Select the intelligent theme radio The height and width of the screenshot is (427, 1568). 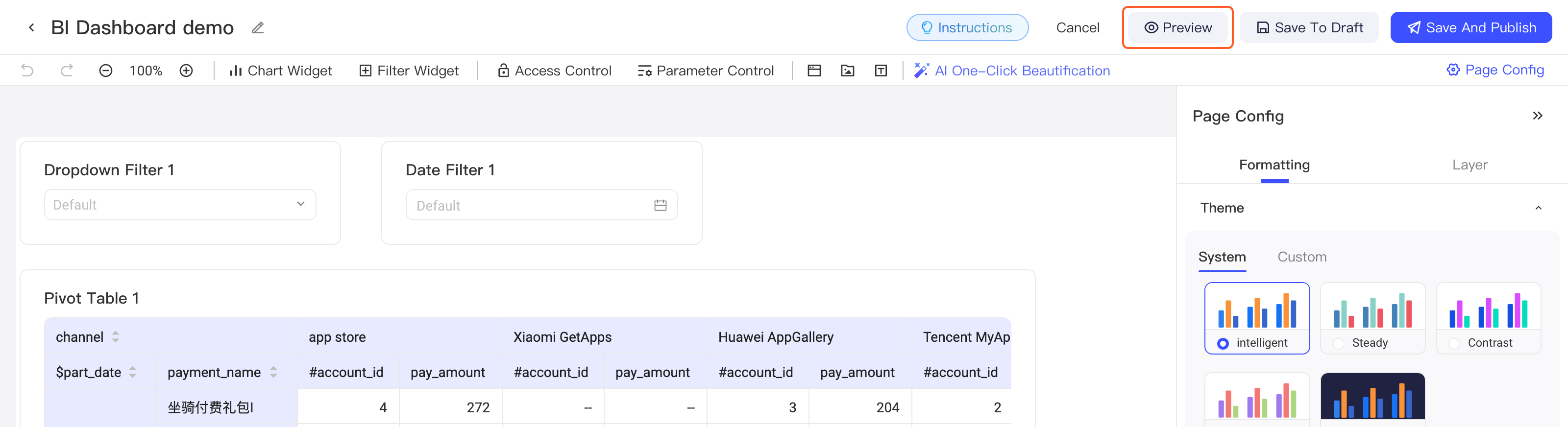point(1222,343)
